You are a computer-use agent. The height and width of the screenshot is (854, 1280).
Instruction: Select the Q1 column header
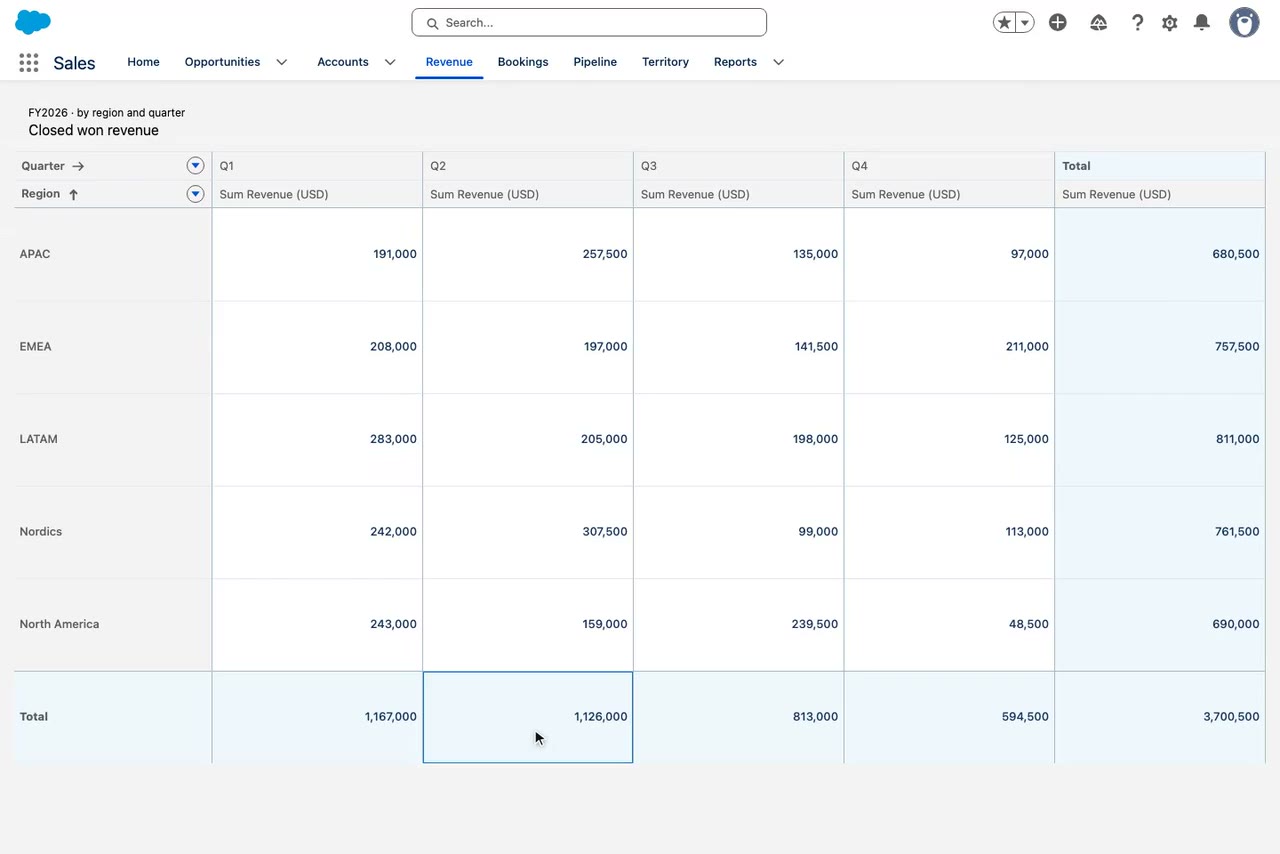[317, 166]
